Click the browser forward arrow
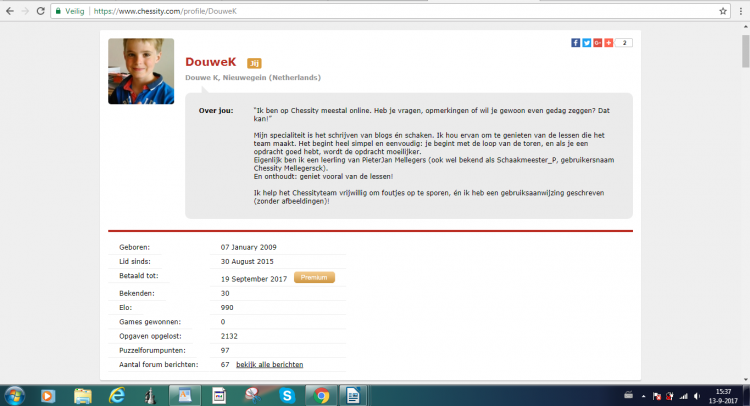Image resolution: width=750 pixels, height=406 pixels. [x=25, y=11]
